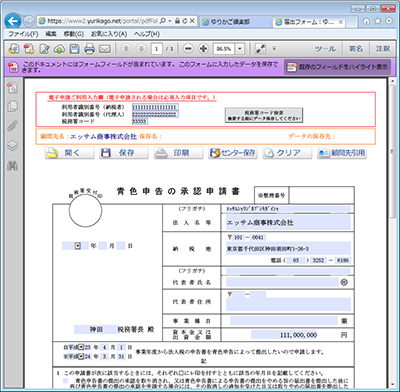Click the センター保存 button

233,153
